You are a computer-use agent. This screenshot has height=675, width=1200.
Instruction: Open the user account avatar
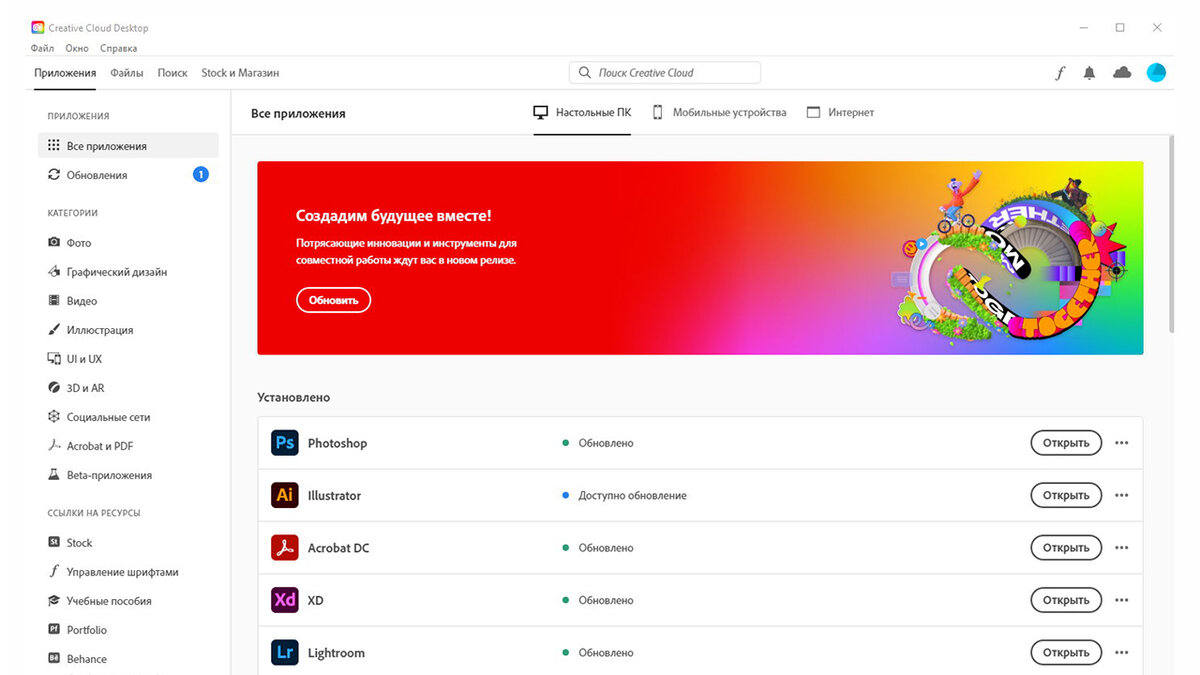click(x=1156, y=72)
